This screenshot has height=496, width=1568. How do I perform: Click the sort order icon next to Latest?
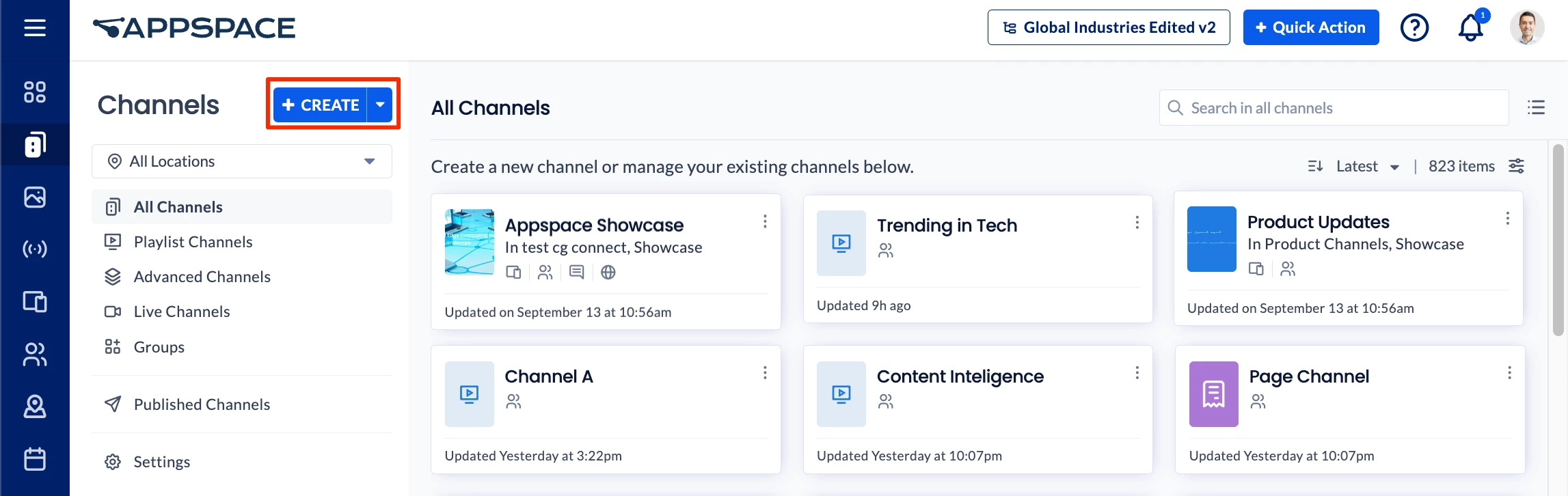[1315, 166]
